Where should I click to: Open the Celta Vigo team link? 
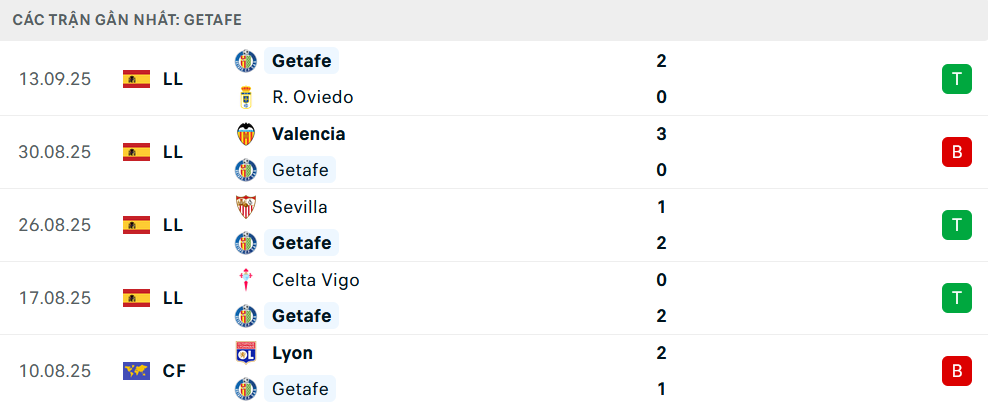tap(315, 280)
